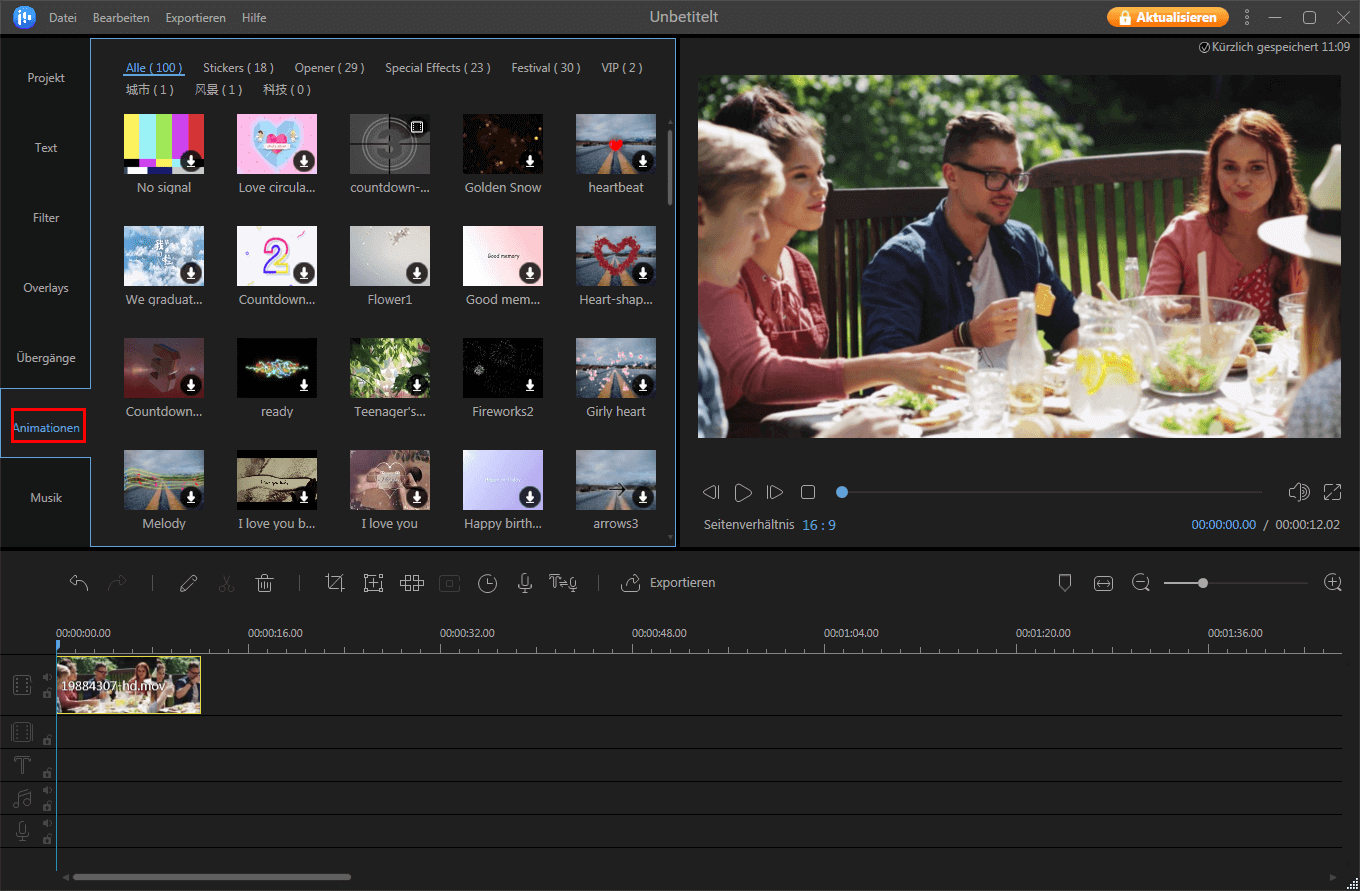This screenshot has width=1360, height=891.
Task: Select the Crop tool in the toolbar
Action: [335, 582]
